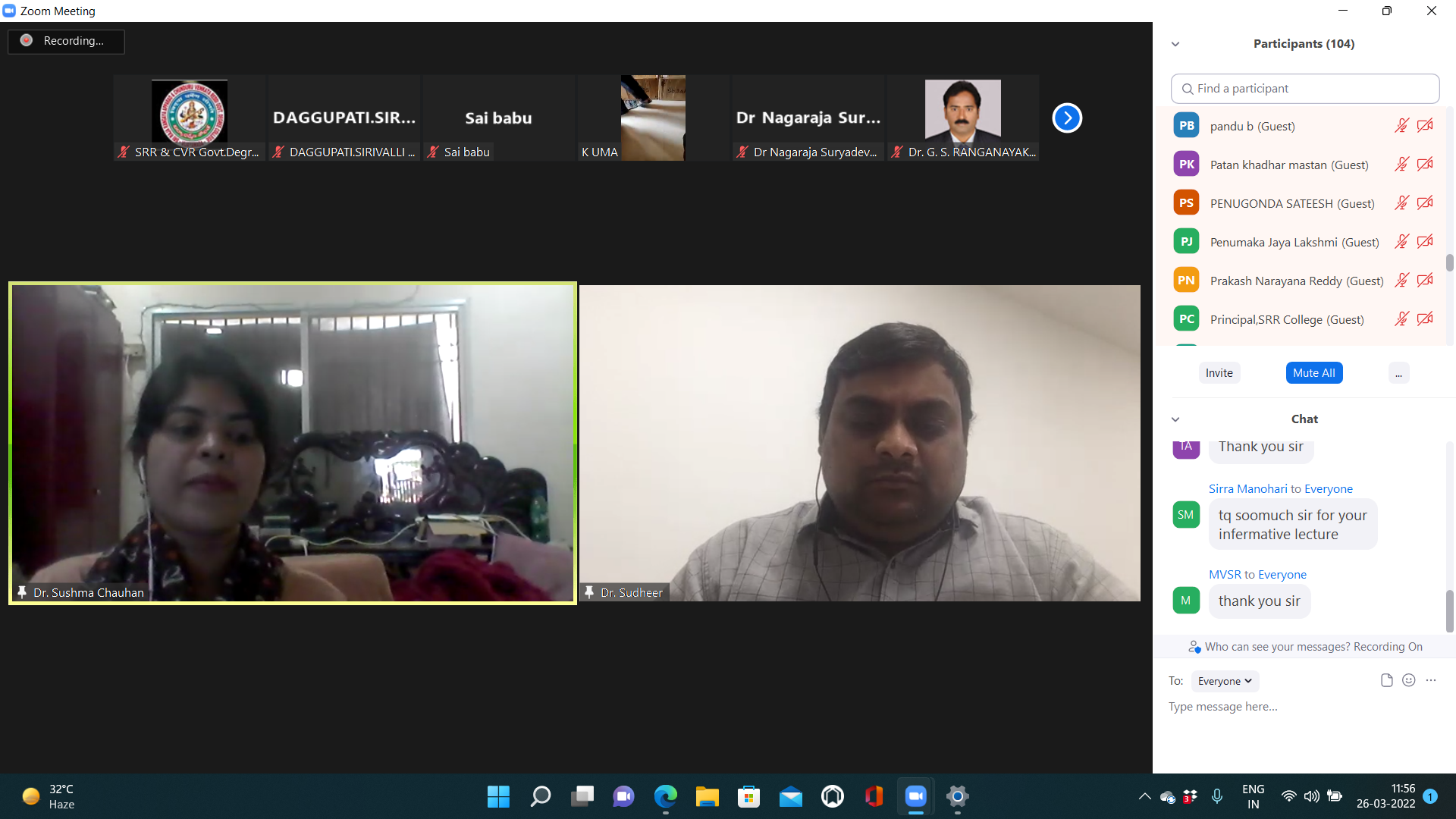Toggle microphone for PENUGONDA SATEESH
The width and height of the screenshot is (1456, 819).
point(1401,203)
